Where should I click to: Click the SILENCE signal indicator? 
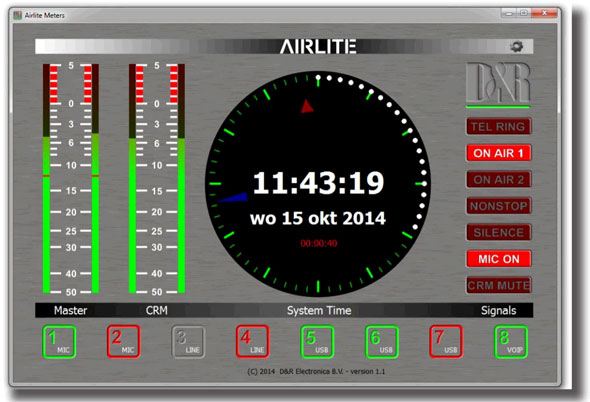(499, 233)
